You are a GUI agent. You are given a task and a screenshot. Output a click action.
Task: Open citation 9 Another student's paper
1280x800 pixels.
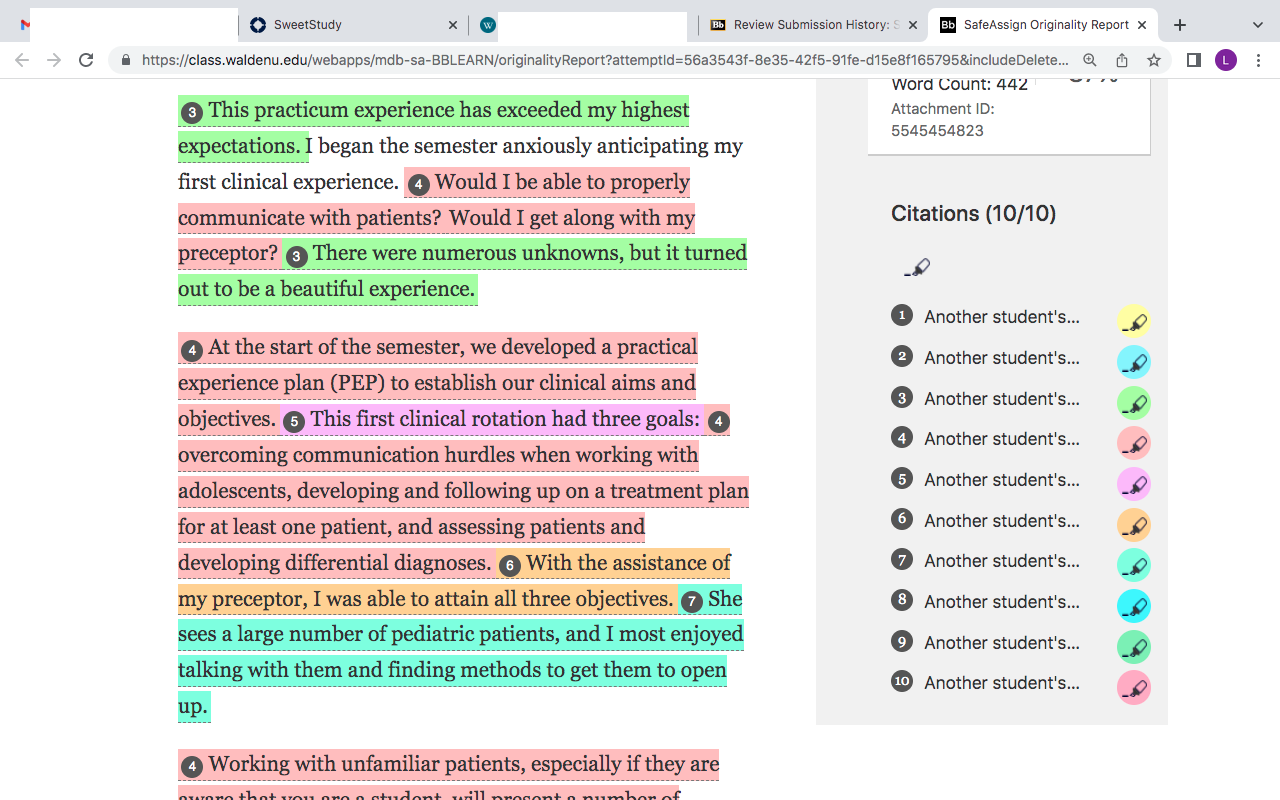[1002, 643]
